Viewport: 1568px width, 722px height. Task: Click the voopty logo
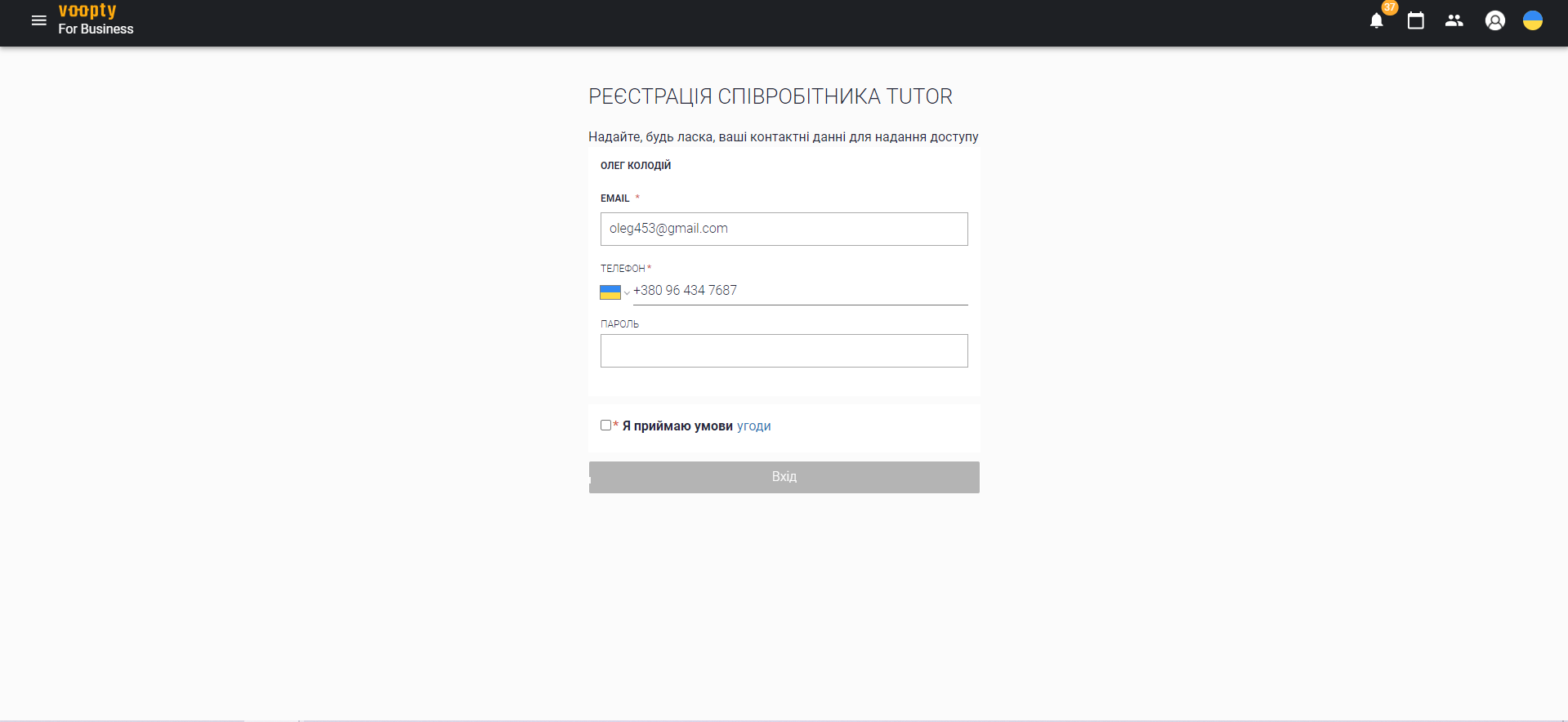87,11
